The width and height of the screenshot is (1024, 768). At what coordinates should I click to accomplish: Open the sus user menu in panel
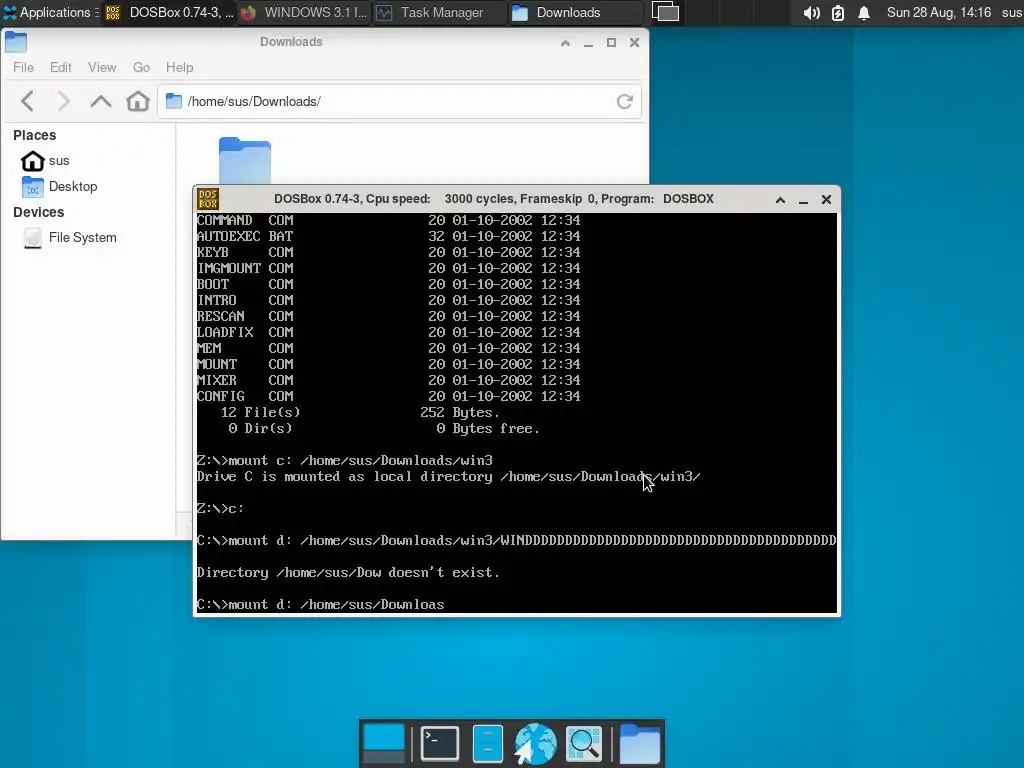tap(1012, 12)
